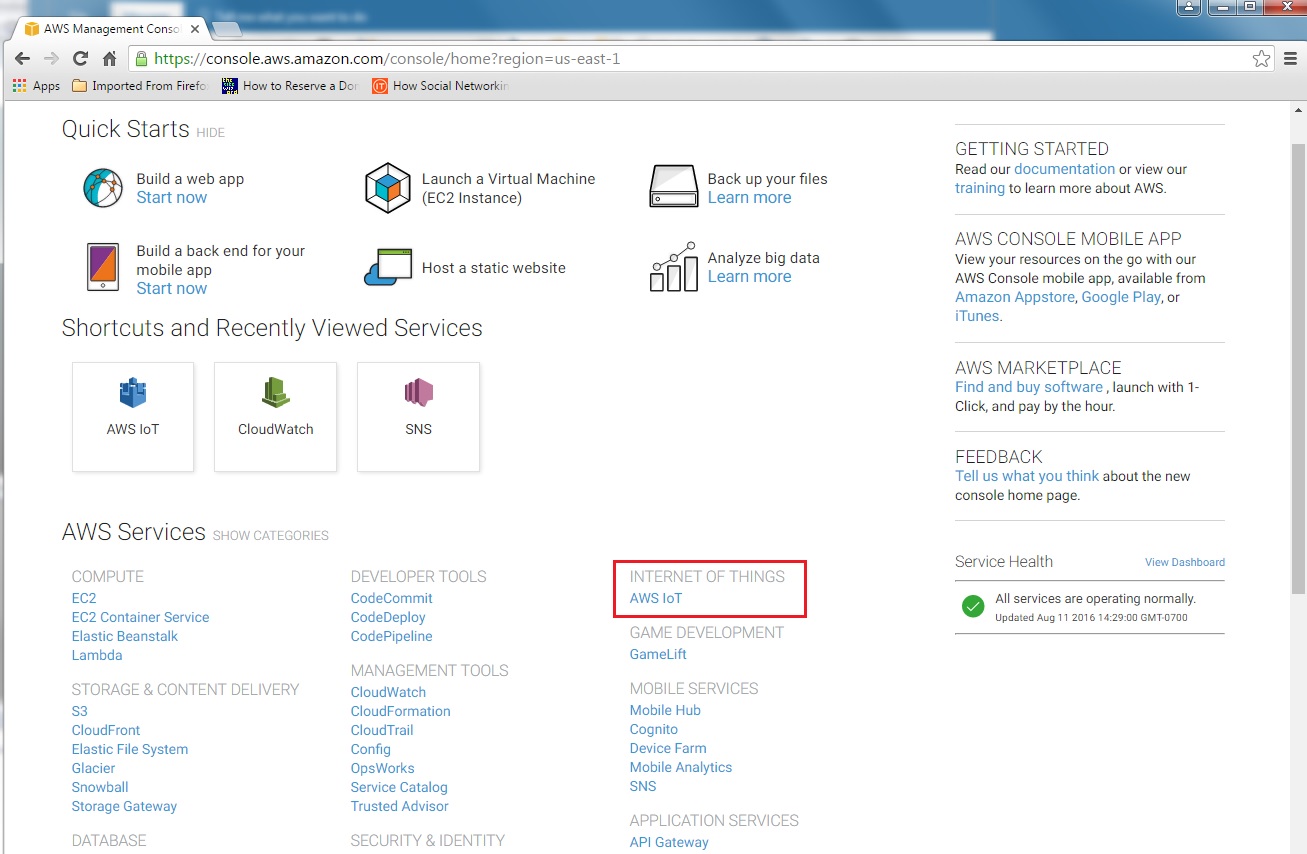
Task: Open the Google Play link
Action: point(1121,297)
